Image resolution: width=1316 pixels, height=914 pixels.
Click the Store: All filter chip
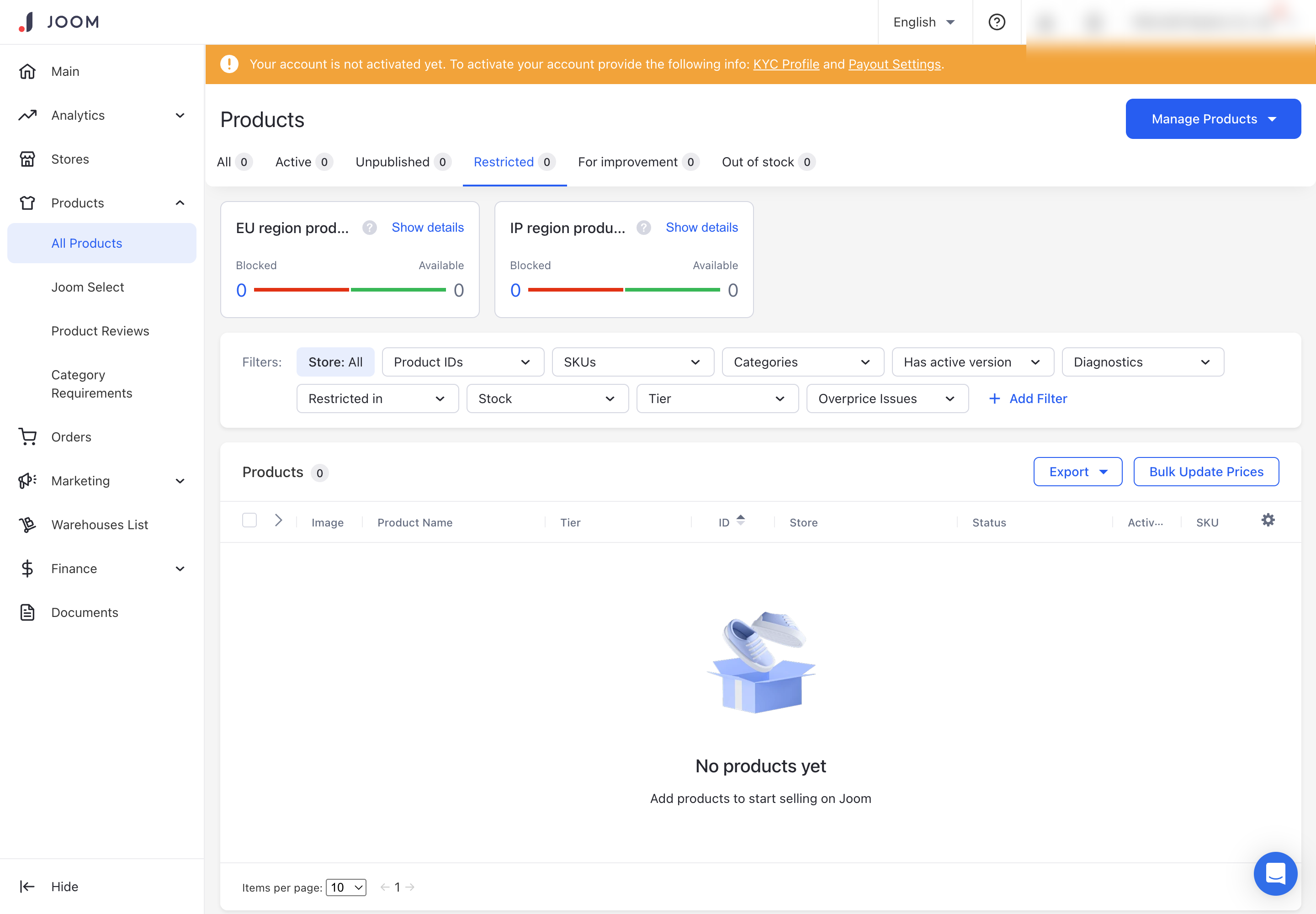point(335,362)
